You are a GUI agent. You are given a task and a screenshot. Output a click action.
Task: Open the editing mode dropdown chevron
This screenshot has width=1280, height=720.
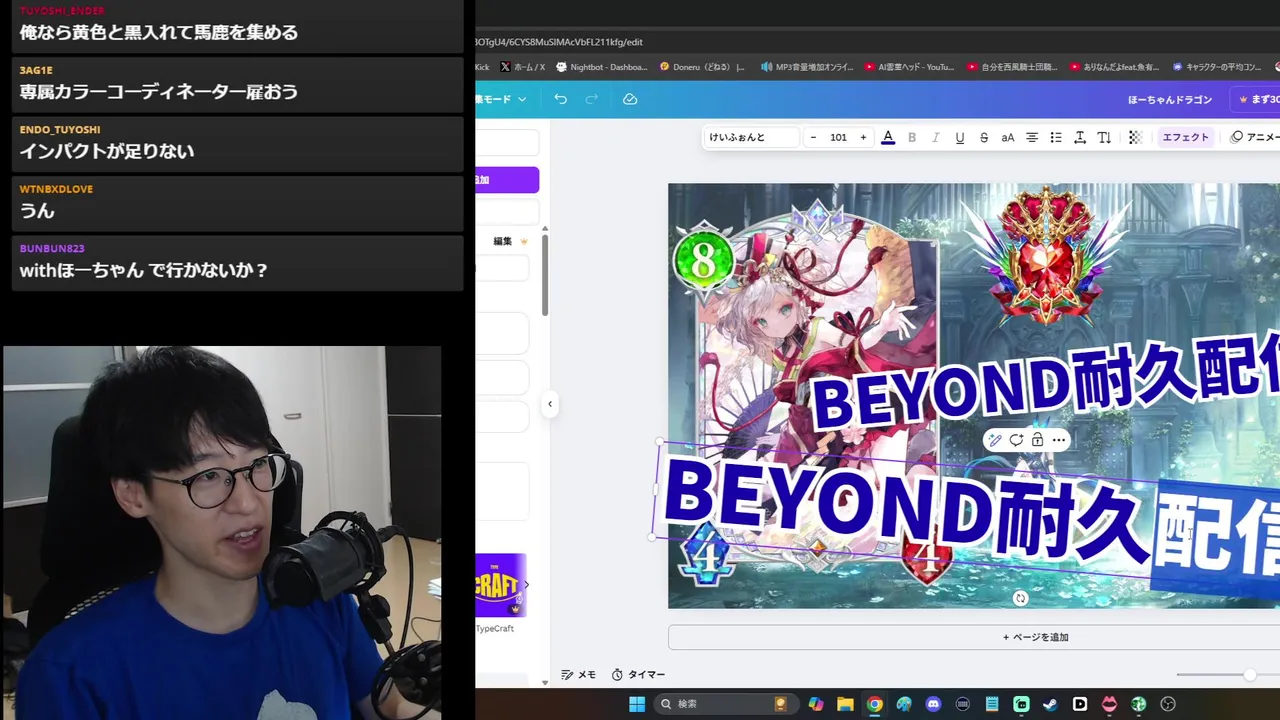(x=522, y=99)
